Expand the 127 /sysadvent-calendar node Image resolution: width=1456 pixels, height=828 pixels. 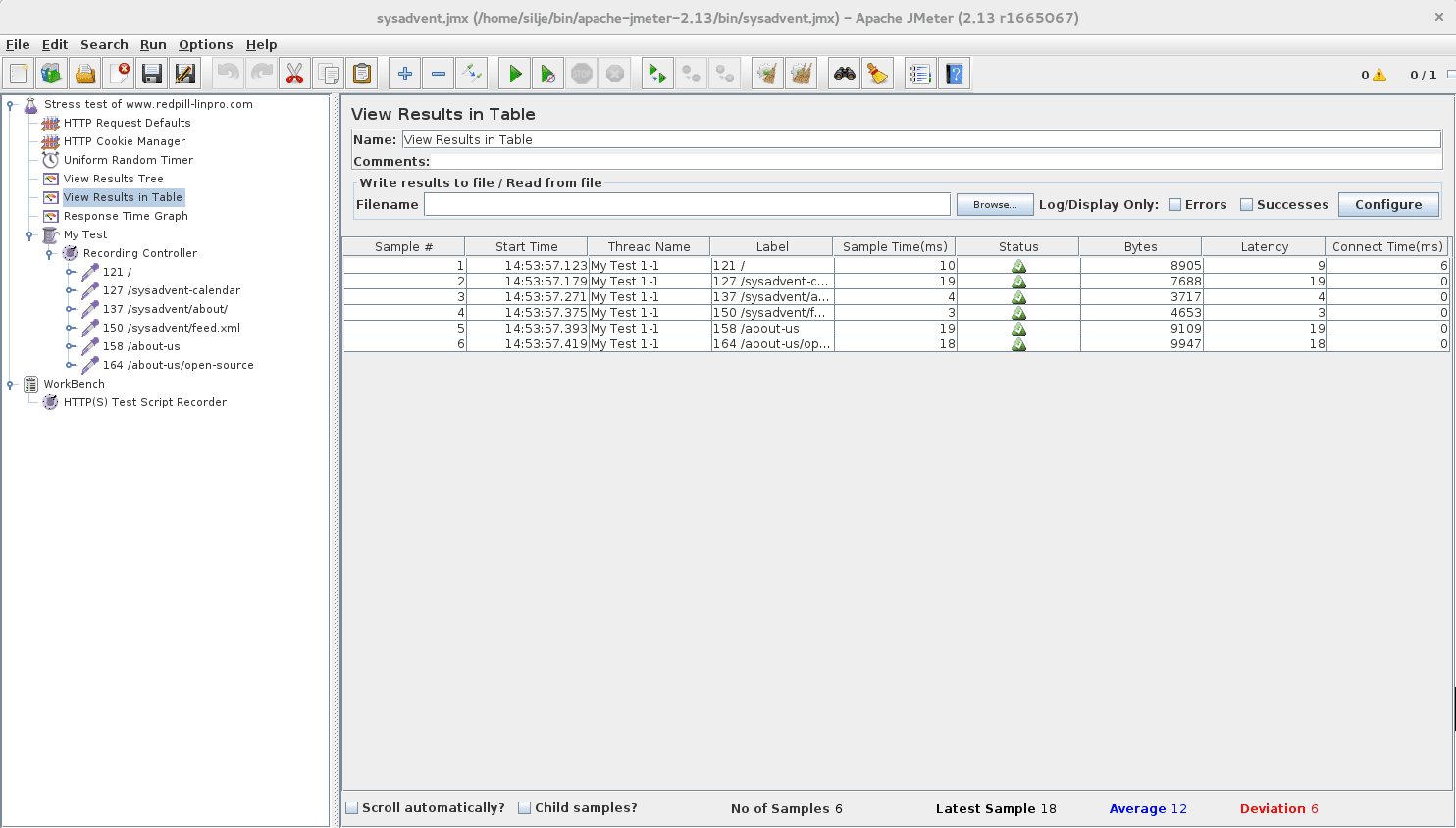70,291
